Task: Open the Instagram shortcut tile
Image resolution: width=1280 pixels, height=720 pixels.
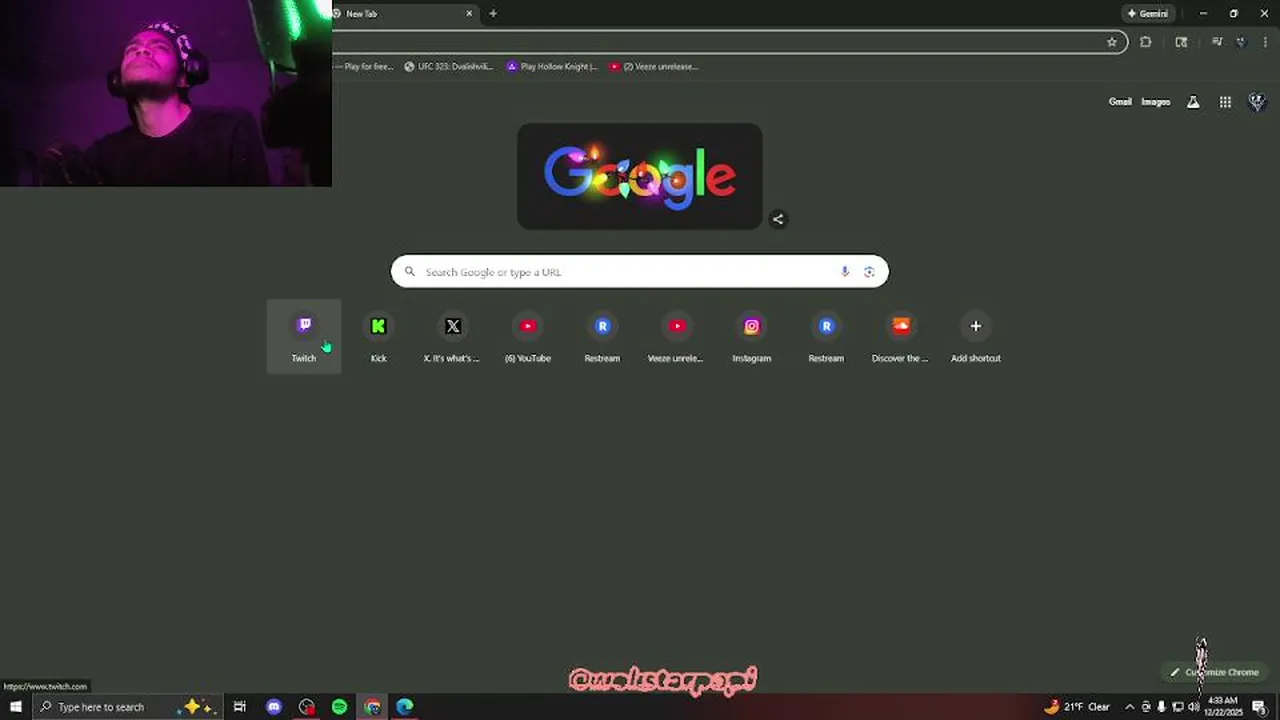Action: tap(751, 337)
